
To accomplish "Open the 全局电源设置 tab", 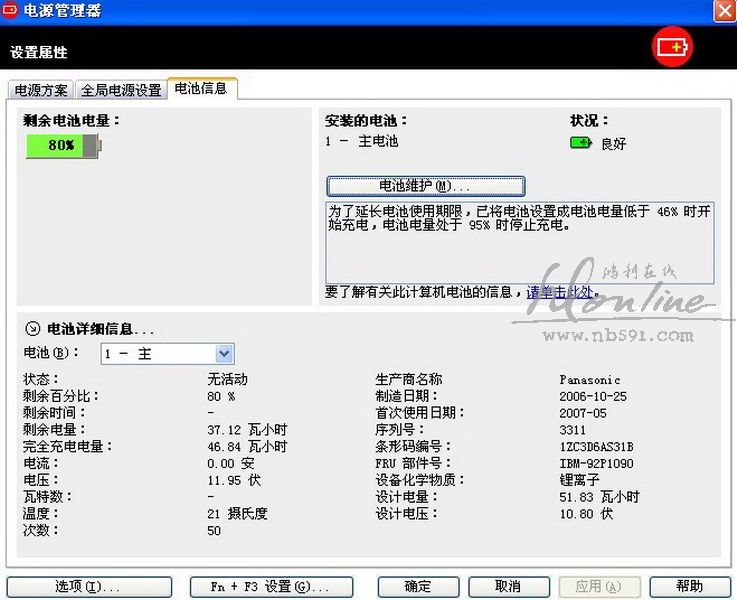I will point(121,90).
